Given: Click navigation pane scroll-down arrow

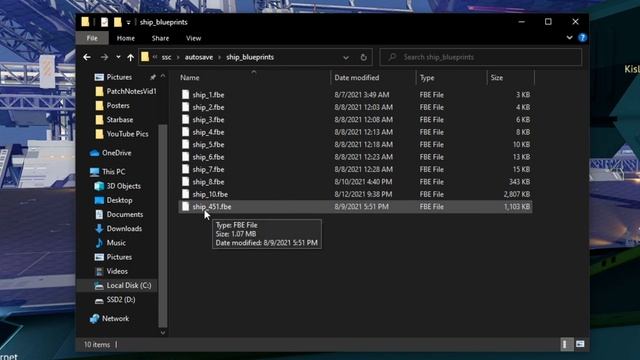Looking at the screenshot, I should [163, 333].
